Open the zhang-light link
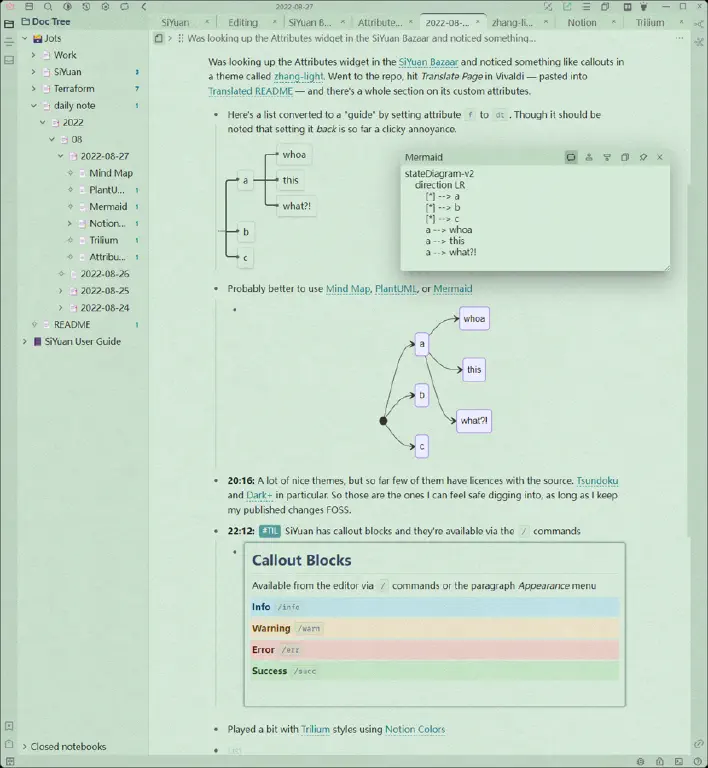Screen dimensions: 708x768 pos(298,76)
